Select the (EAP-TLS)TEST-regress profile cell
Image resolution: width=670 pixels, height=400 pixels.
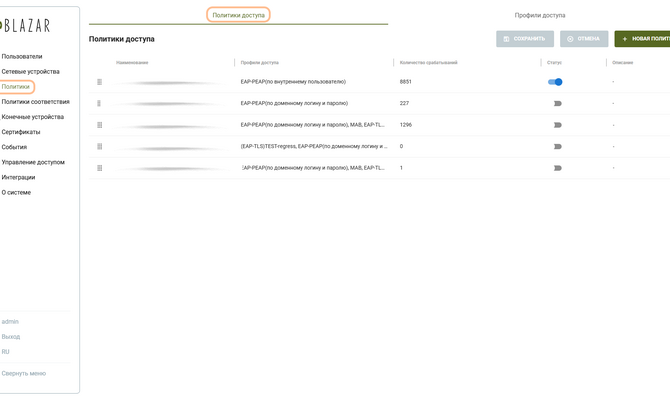(x=314, y=146)
